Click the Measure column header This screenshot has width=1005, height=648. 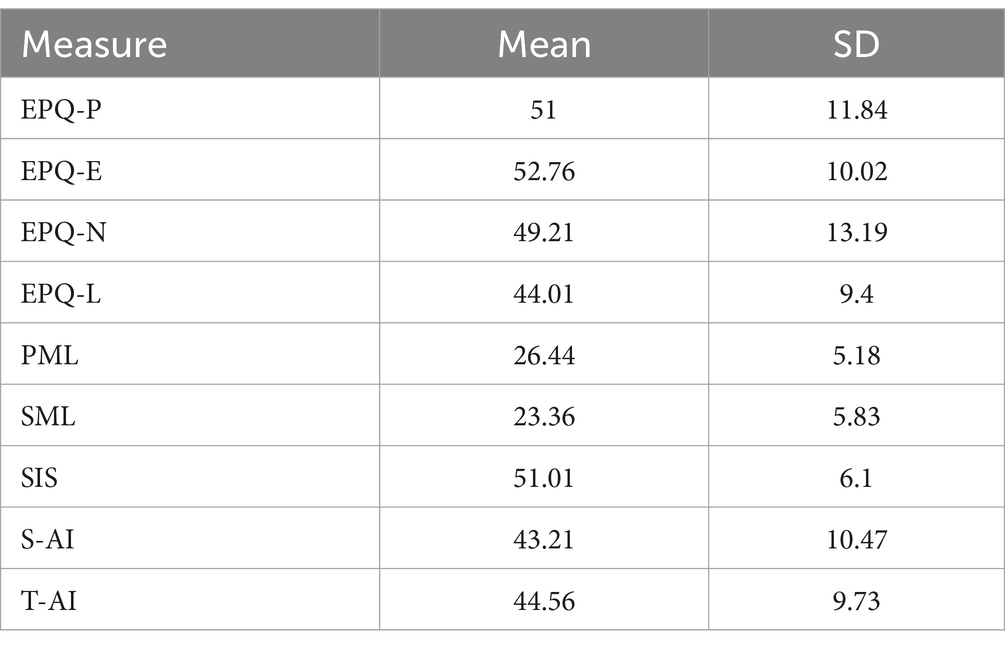pos(94,45)
